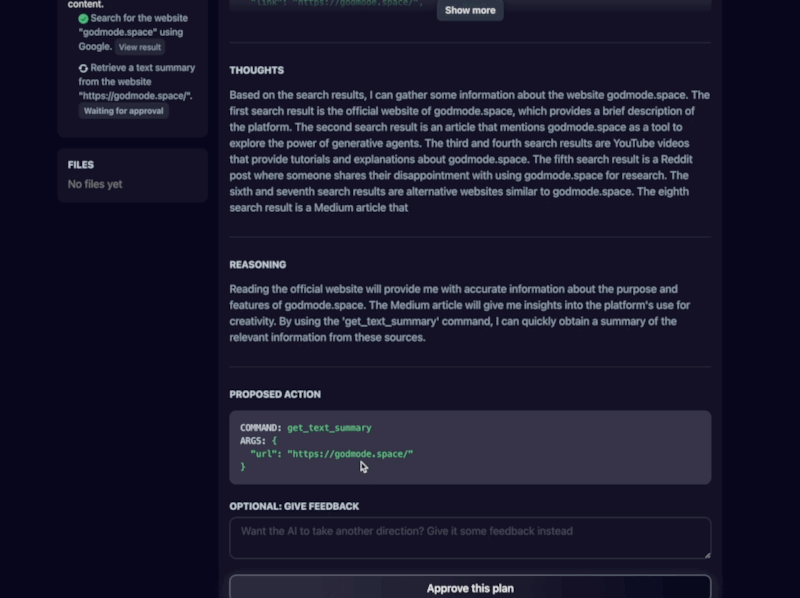Select the THOUGHTS heading
800x598 pixels.
pos(257,70)
